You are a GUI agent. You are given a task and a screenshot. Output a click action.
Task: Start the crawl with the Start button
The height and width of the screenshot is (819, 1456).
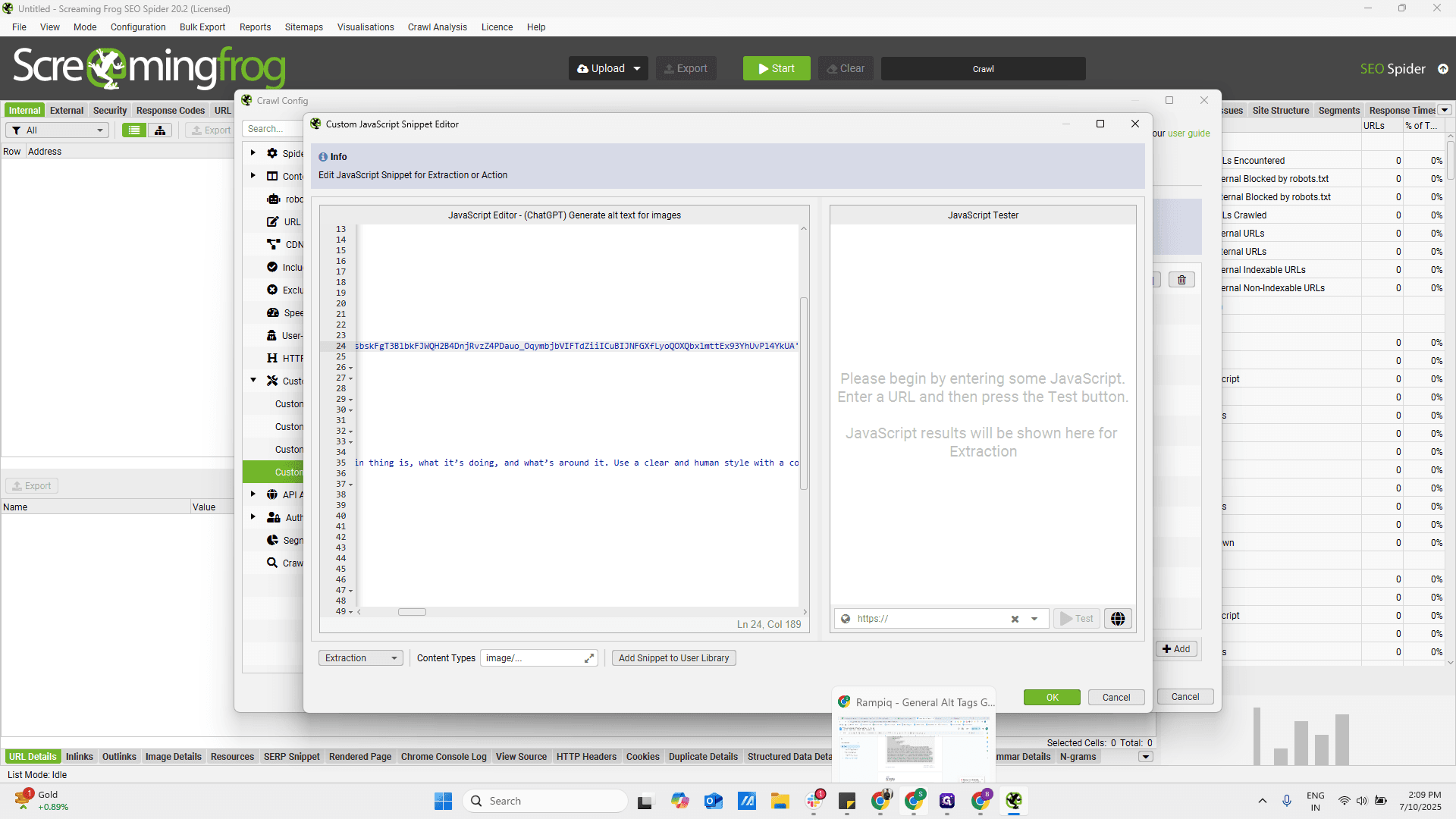point(777,68)
